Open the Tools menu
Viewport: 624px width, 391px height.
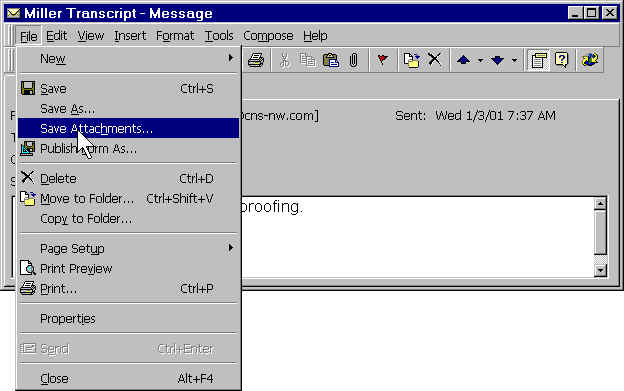pyautogui.click(x=219, y=36)
